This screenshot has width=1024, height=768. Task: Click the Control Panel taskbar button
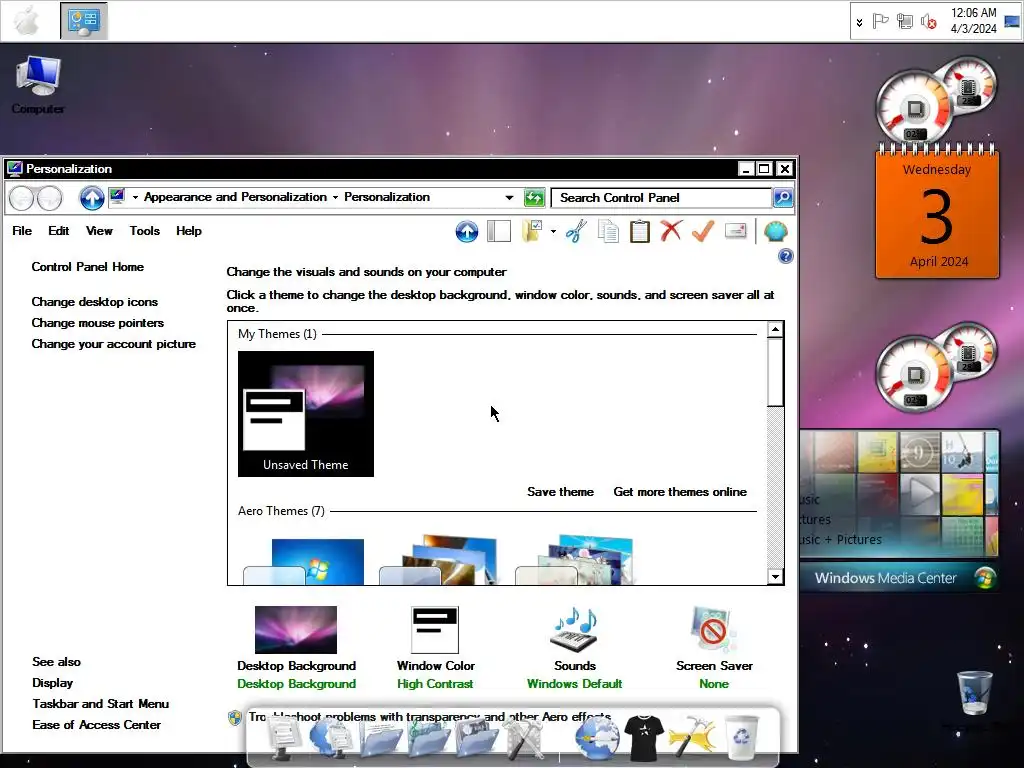(84, 21)
